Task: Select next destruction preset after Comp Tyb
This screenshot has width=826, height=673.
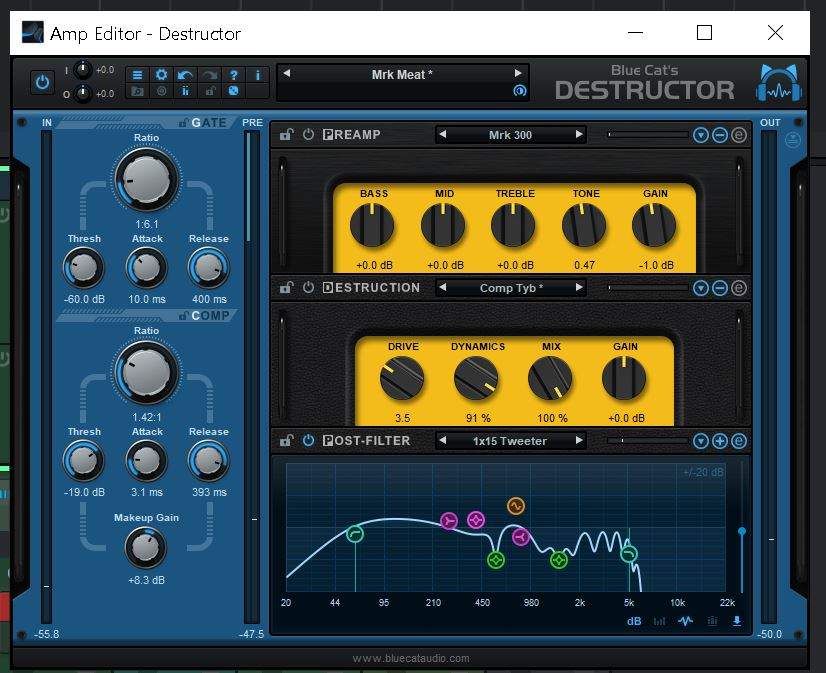Action: (579, 288)
